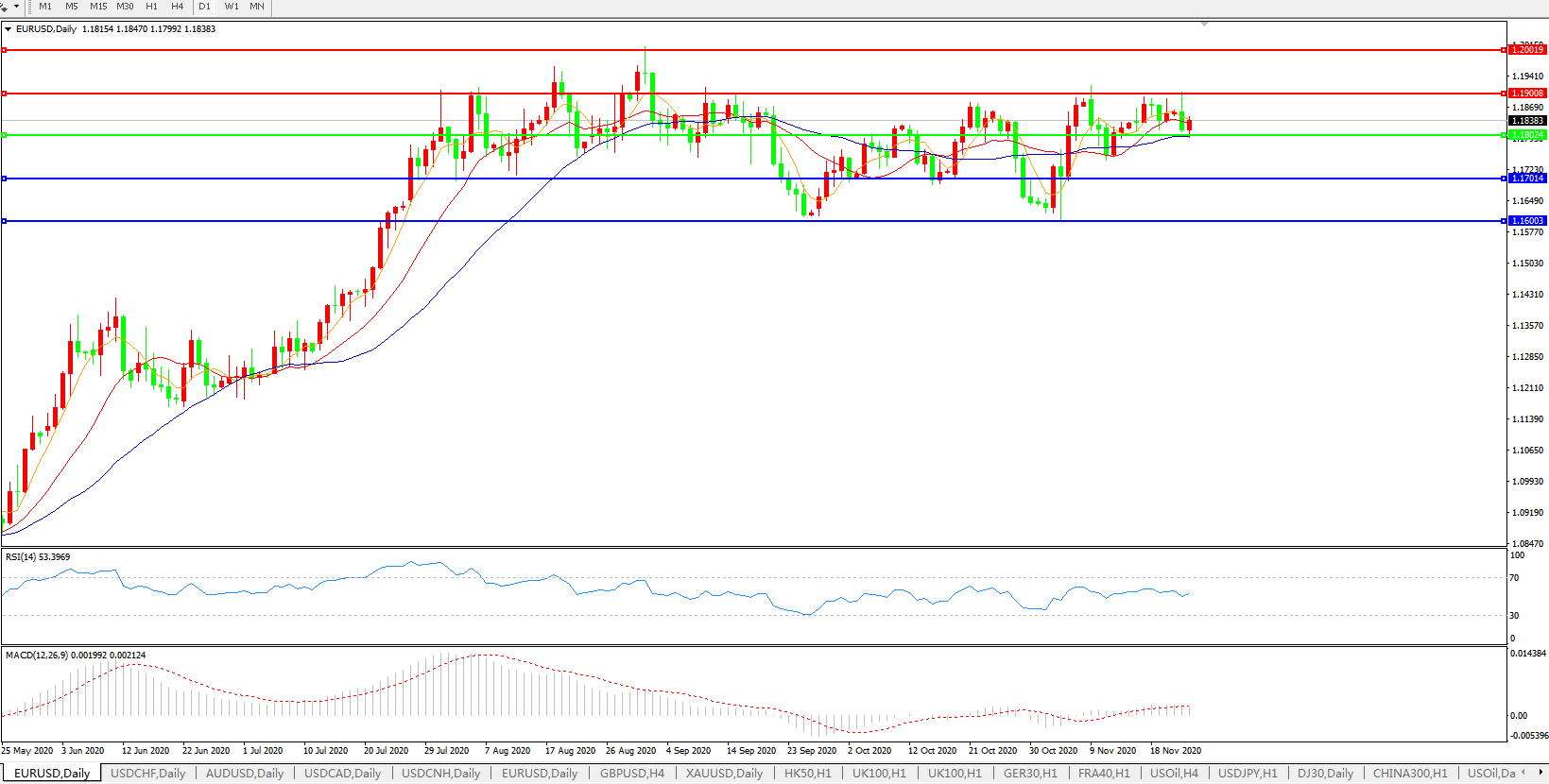The height and width of the screenshot is (784, 1549).
Task: Click the red 1.19008 price level label
Action: [1527, 94]
